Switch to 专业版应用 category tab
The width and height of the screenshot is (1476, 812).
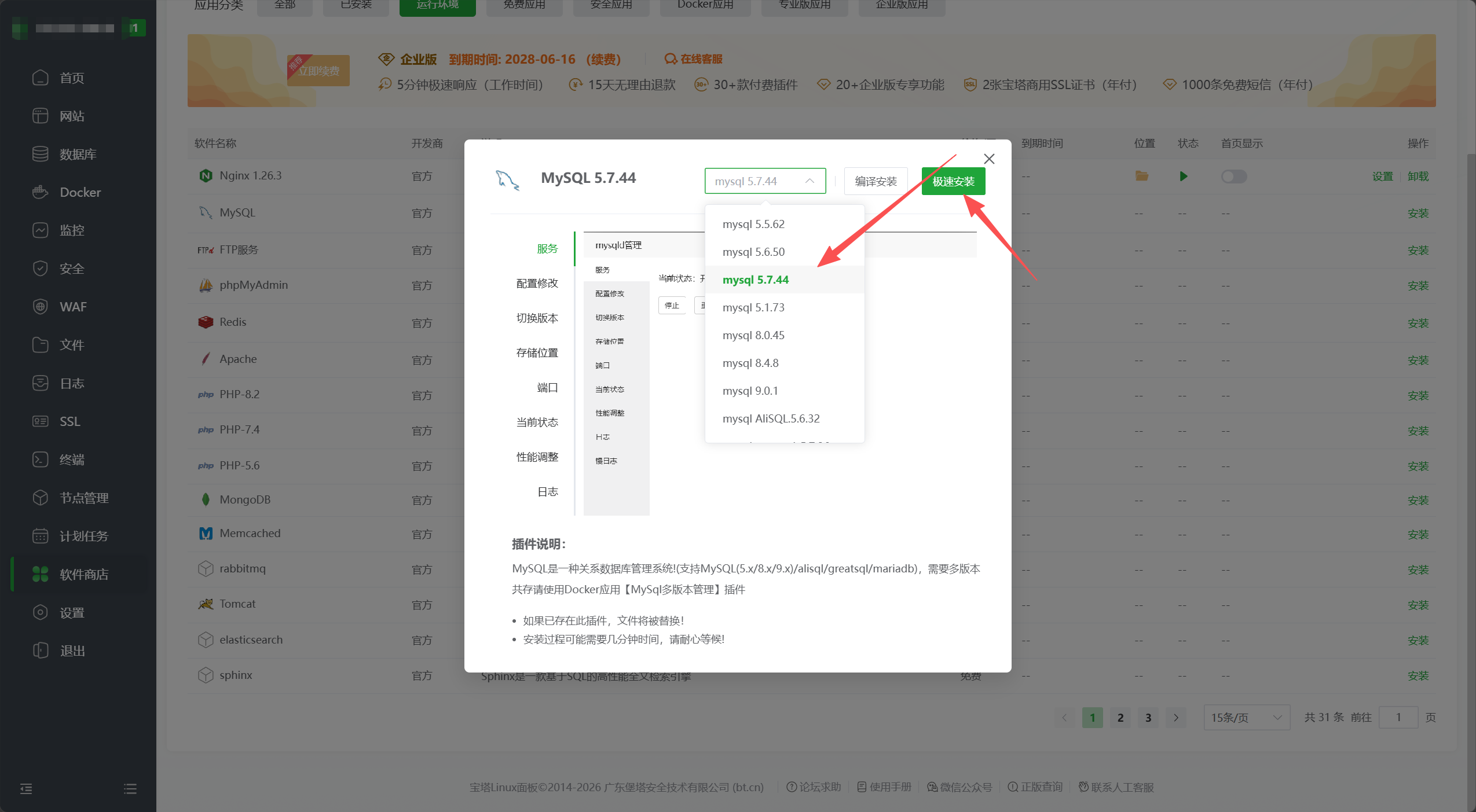point(804,6)
